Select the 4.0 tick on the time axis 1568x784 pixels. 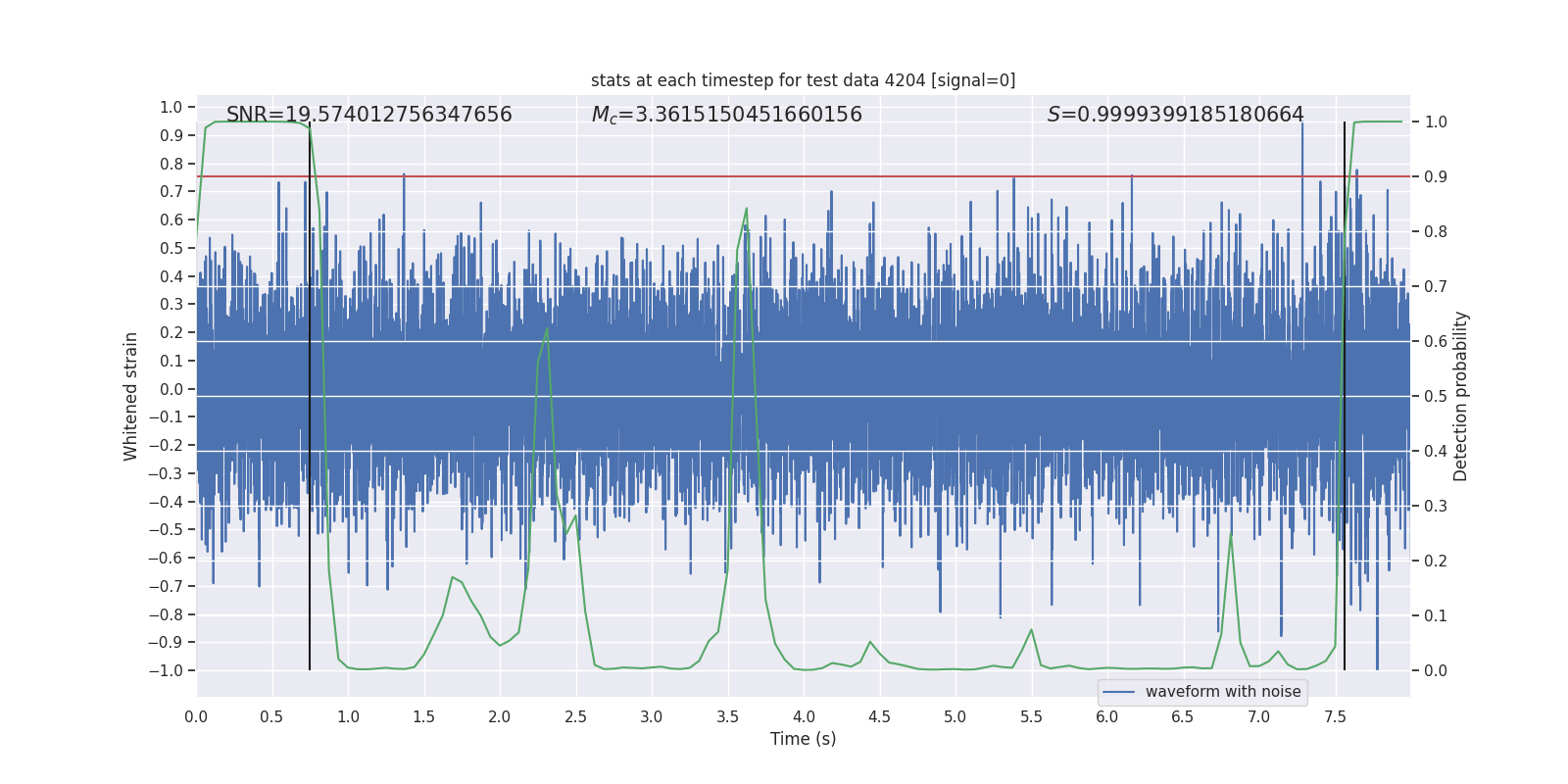[x=804, y=716]
